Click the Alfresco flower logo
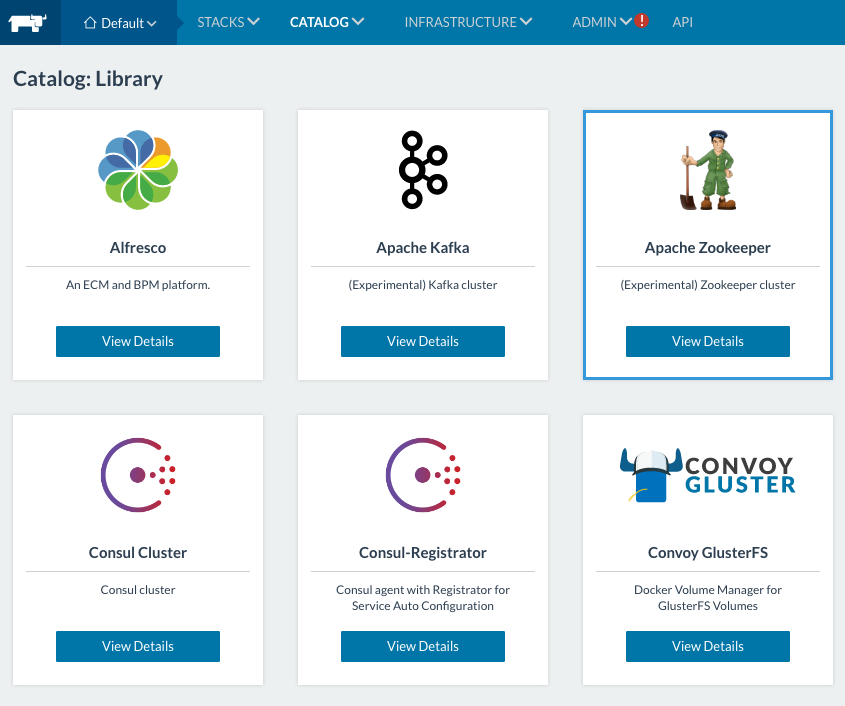 point(138,169)
